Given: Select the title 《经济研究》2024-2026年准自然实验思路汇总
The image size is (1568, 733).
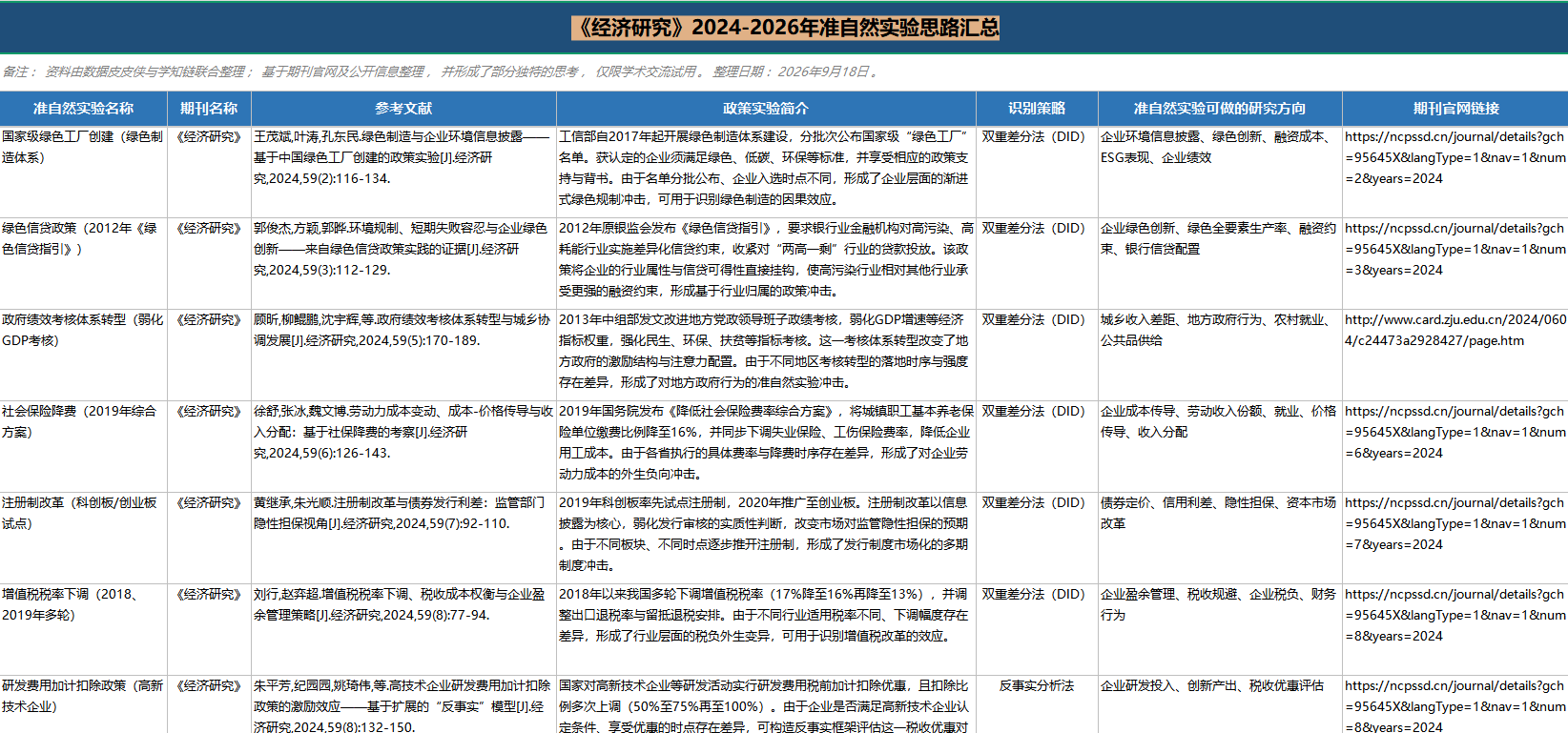Looking at the screenshot, I should point(785,28).
